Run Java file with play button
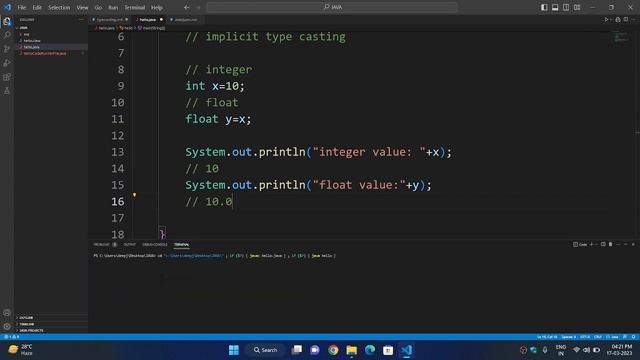The height and width of the screenshot is (360, 640). point(607,20)
